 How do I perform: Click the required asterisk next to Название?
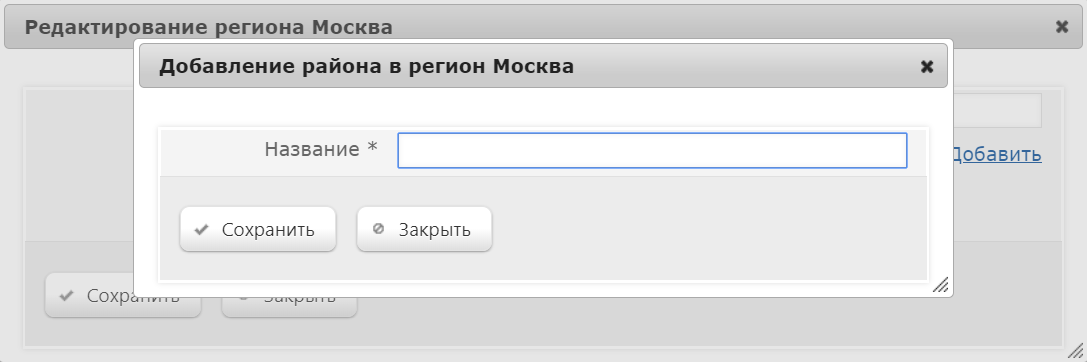(372, 148)
